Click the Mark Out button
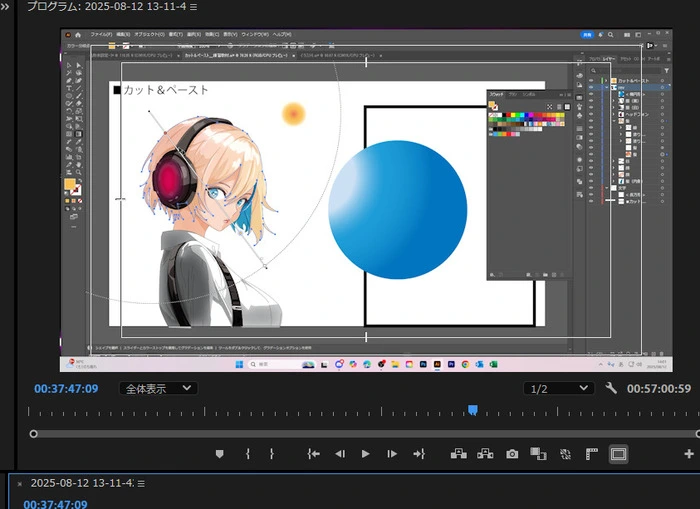This screenshot has height=509, width=700. (x=271, y=454)
